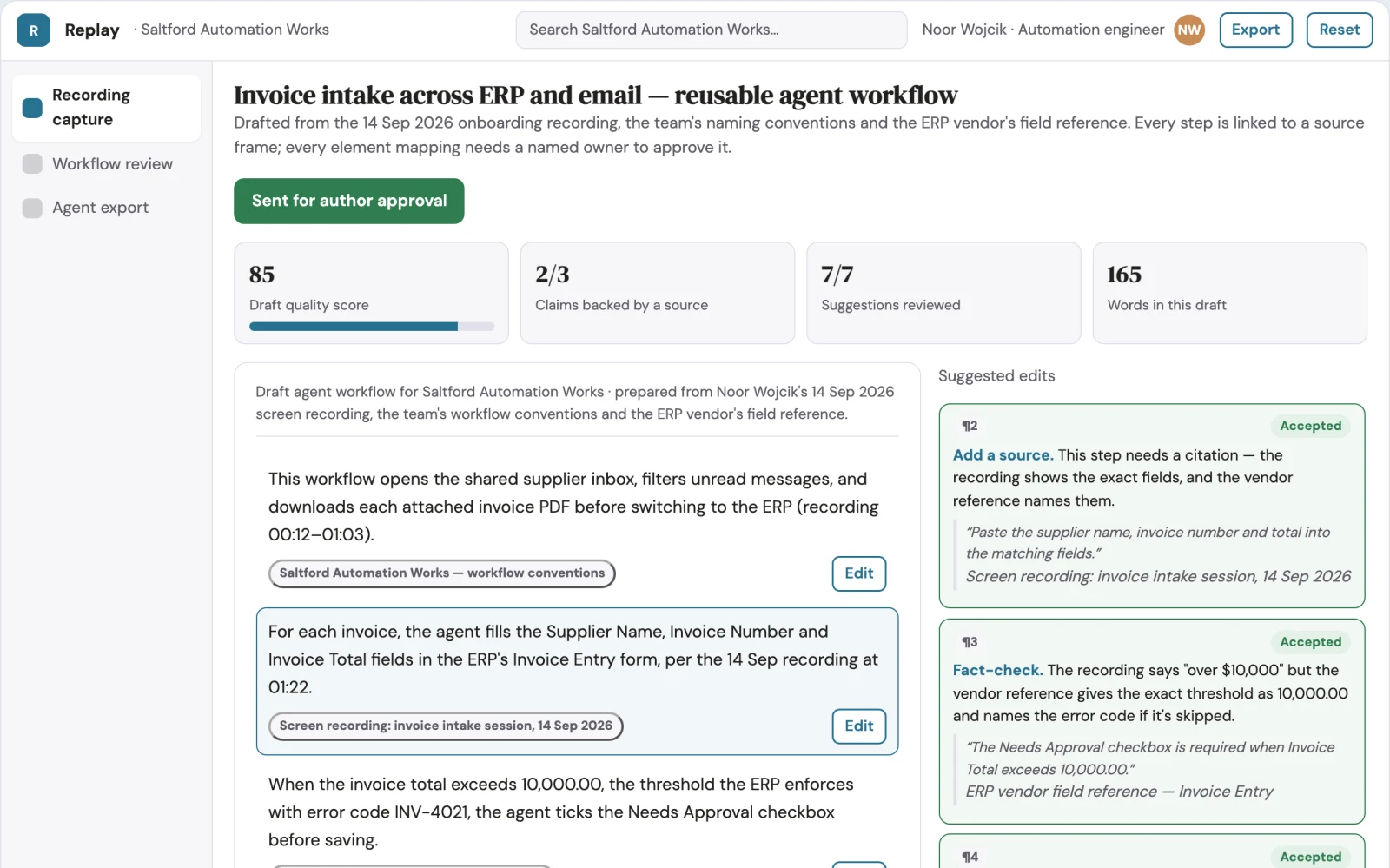The image size is (1390, 868).
Task: Click the Sent for author approval button
Action: coord(349,201)
